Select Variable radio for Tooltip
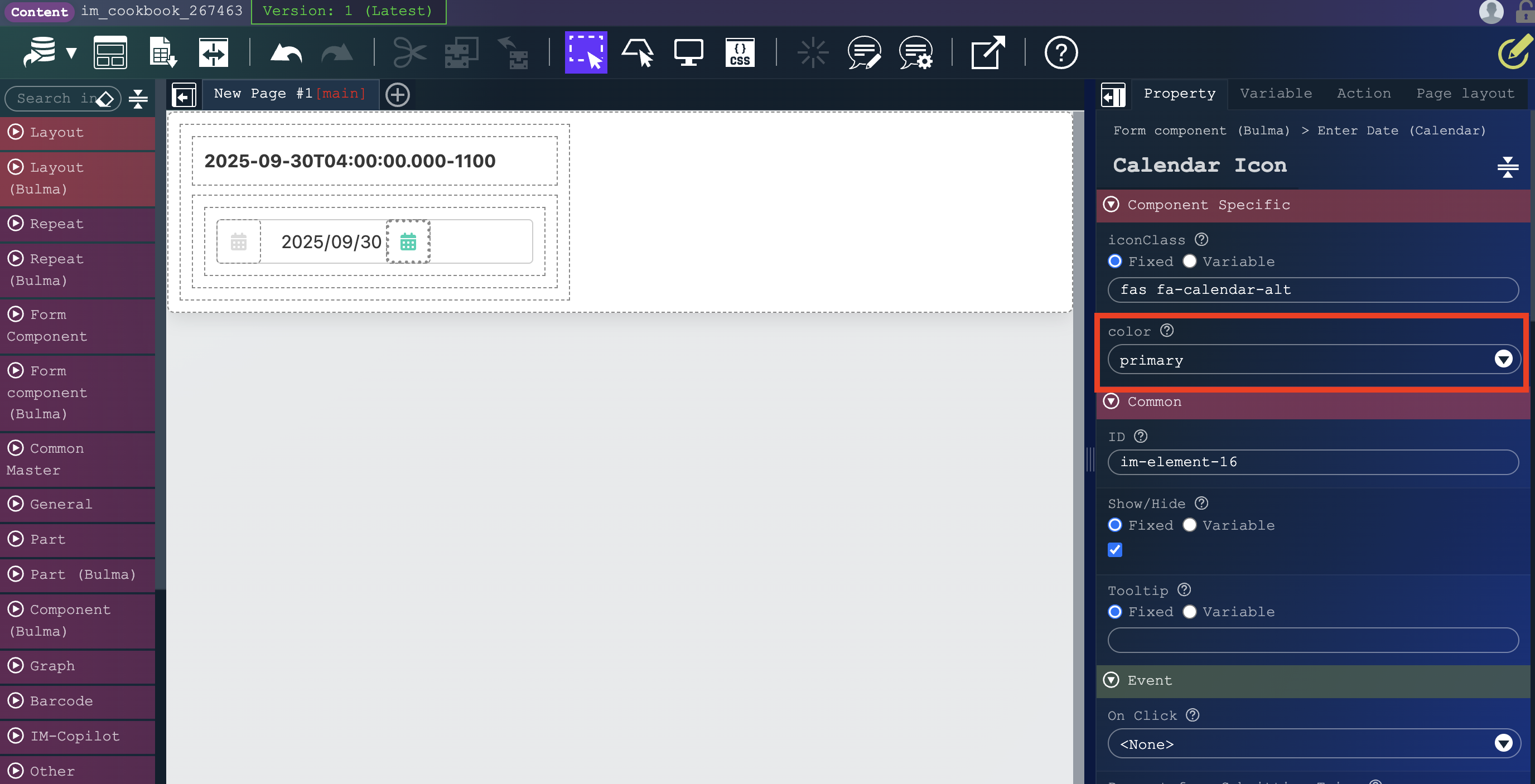Image resolution: width=1535 pixels, height=784 pixels. 1189,612
